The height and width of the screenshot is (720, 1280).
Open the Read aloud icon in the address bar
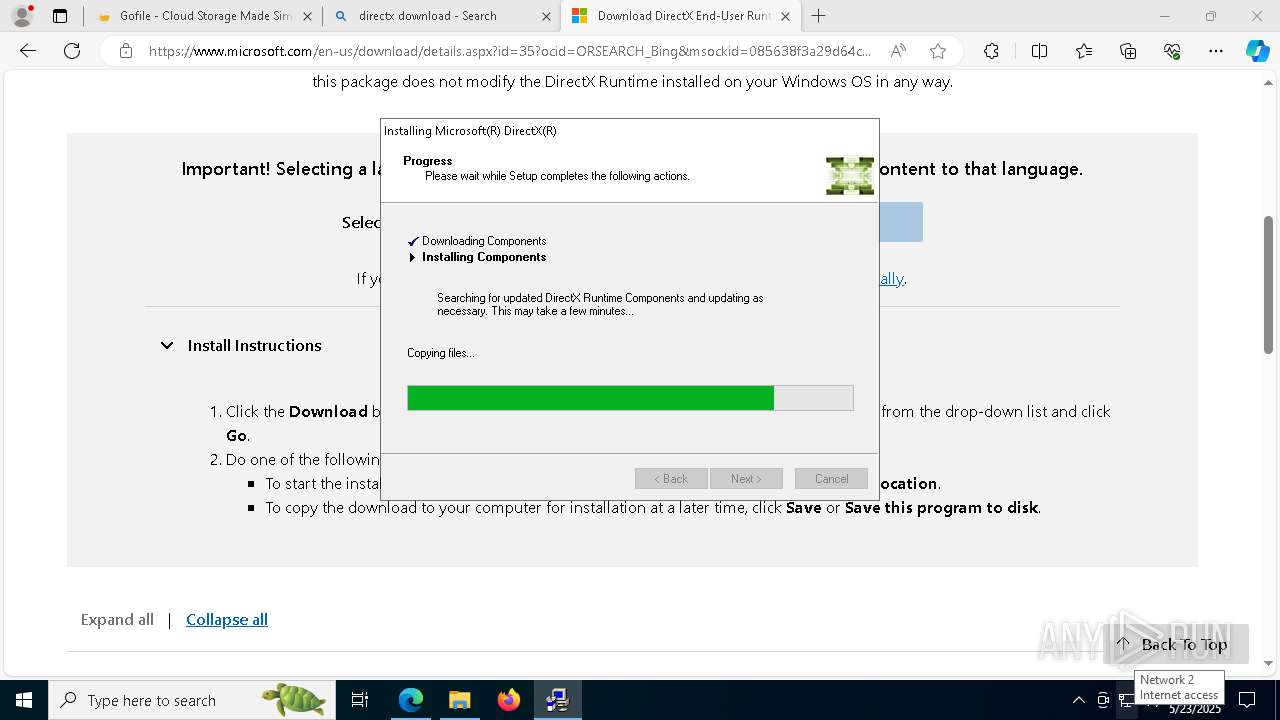(898, 51)
